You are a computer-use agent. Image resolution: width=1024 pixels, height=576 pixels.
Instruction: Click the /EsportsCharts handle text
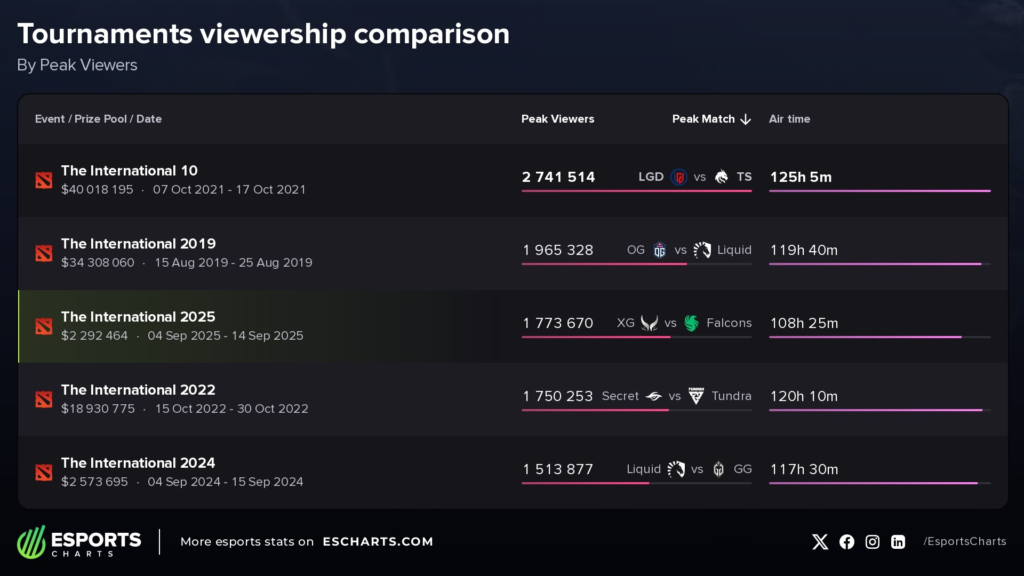[964, 542]
